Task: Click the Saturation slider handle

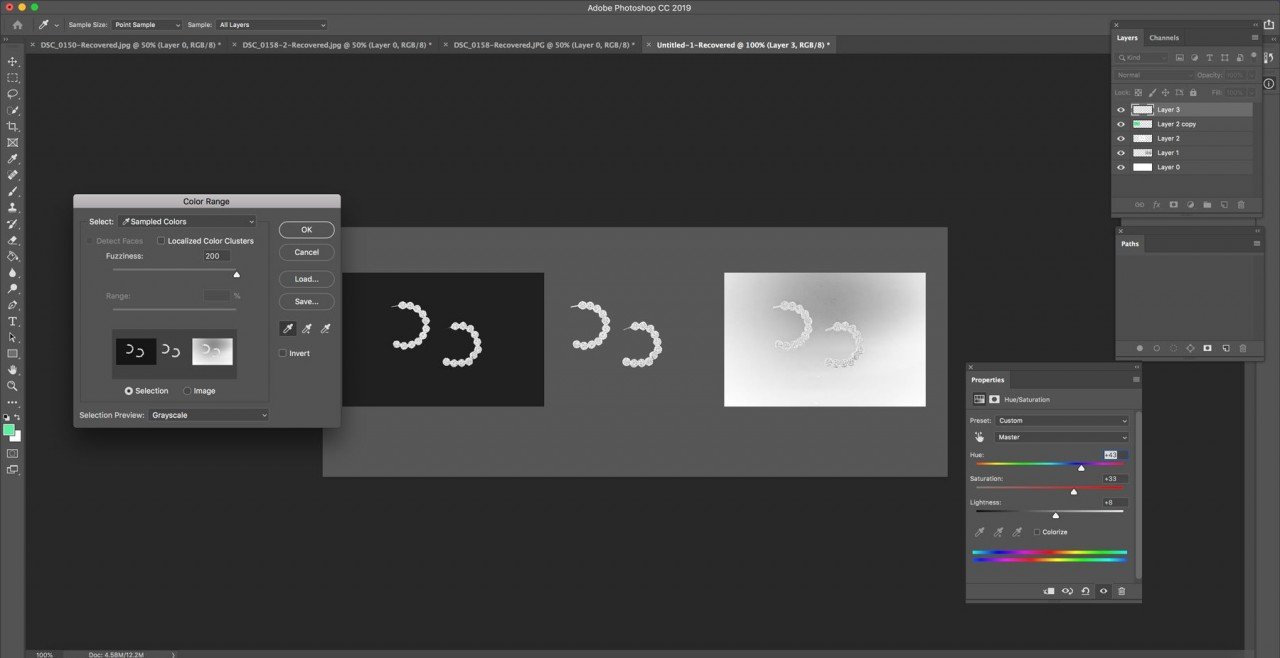Action: click(x=1074, y=492)
